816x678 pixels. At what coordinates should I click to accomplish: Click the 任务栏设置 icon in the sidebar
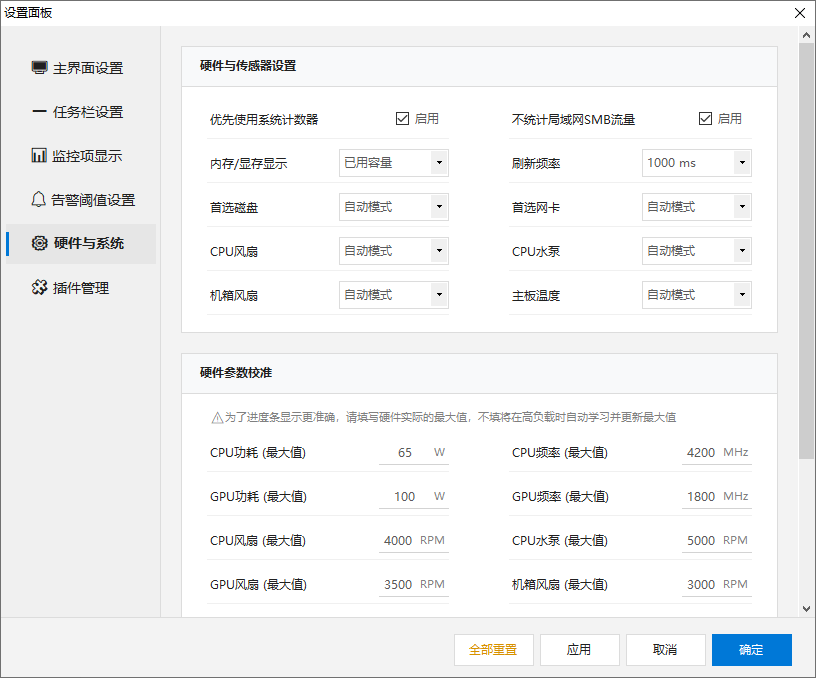click(38, 111)
